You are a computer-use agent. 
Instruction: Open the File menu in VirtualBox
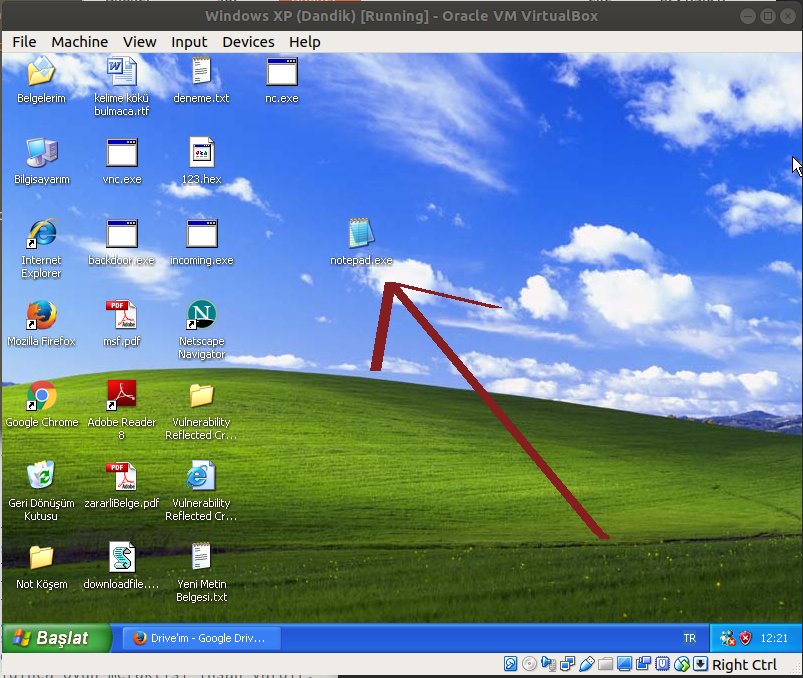pyautogui.click(x=24, y=42)
